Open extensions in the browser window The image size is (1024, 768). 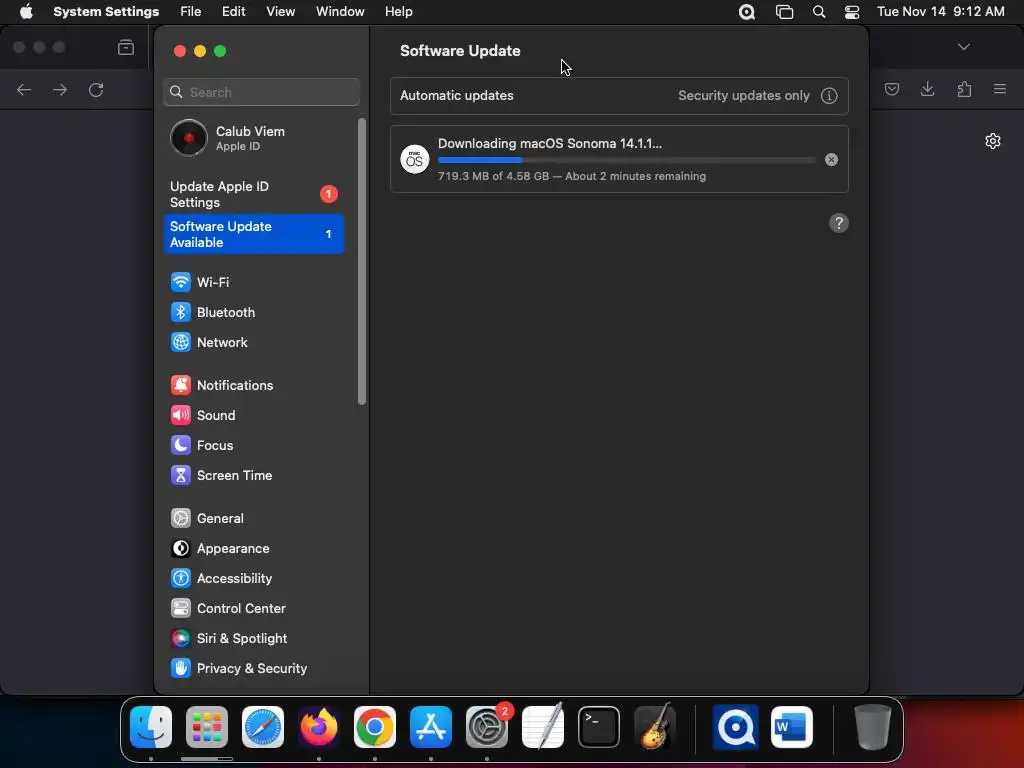964,89
